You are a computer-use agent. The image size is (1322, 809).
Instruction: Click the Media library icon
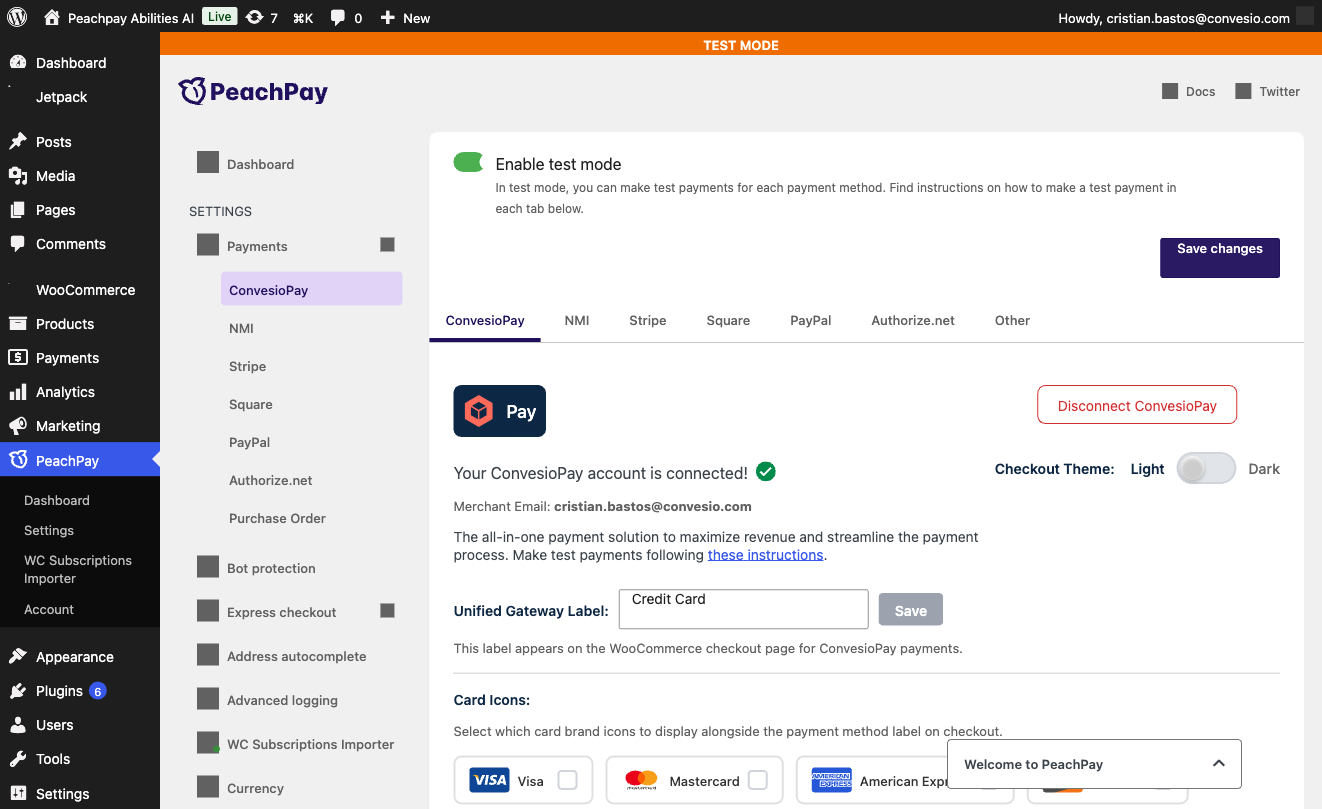(18, 175)
